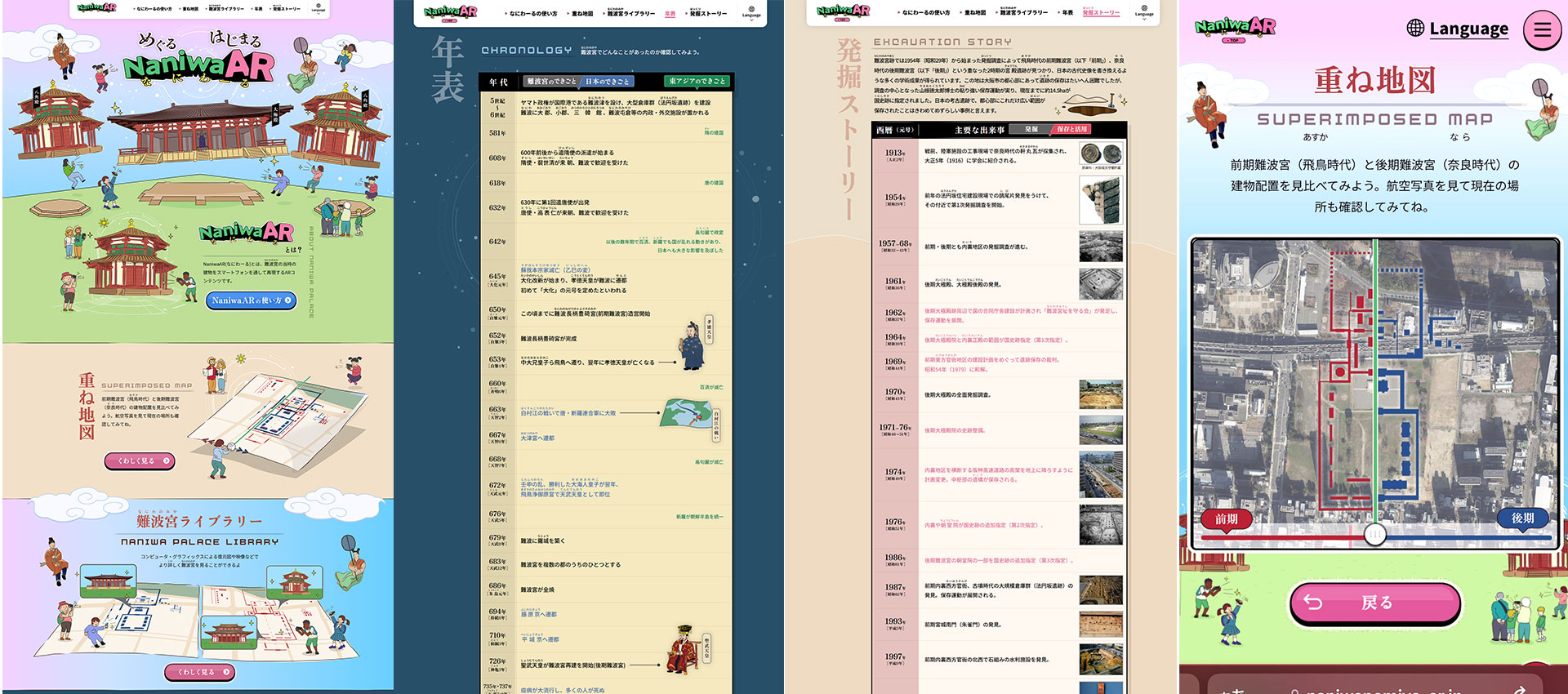
Task: Open 難波宮ライブラリー in Chronology page nav
Action: [630, 13]
